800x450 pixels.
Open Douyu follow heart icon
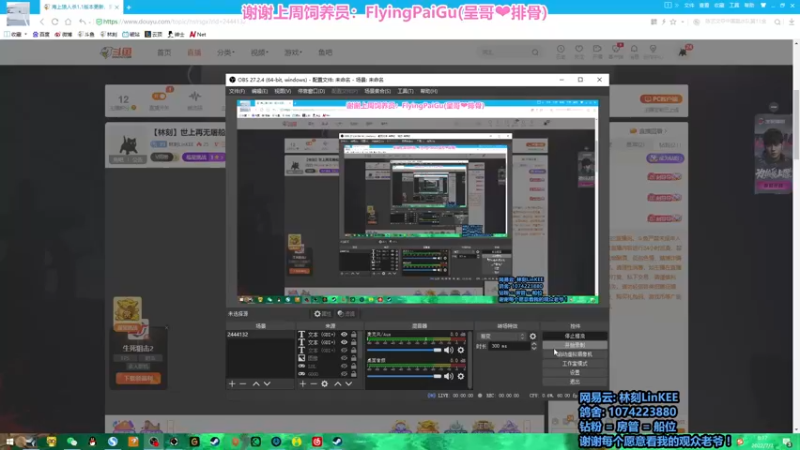click(x=579, y=51)
